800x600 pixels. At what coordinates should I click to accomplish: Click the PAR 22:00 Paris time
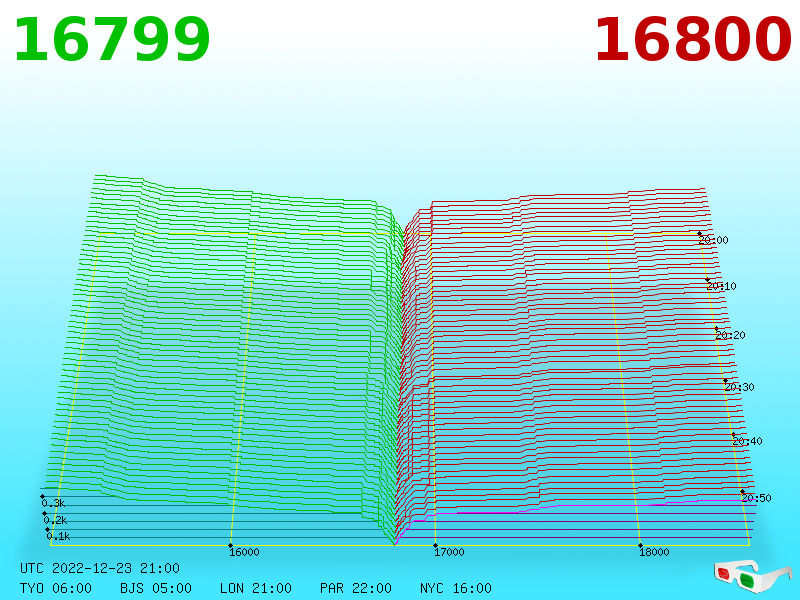click(x=356, y=588)
